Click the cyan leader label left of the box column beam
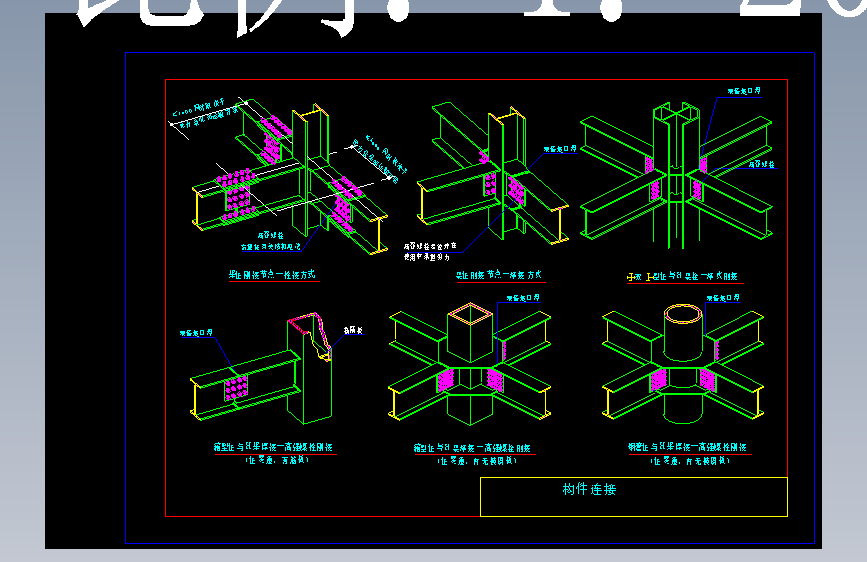The height and width of the screenshot is (562, 867). (196, 333)
